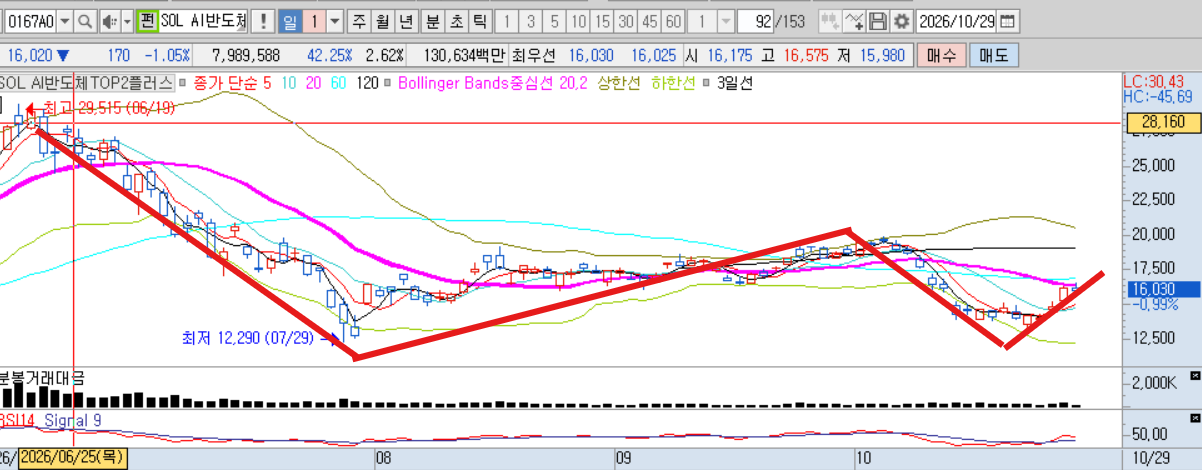The width and height of the screenshot is (1202, 470).
Task: Select the 주 weekly period toggle
Action: coord(358,21)
